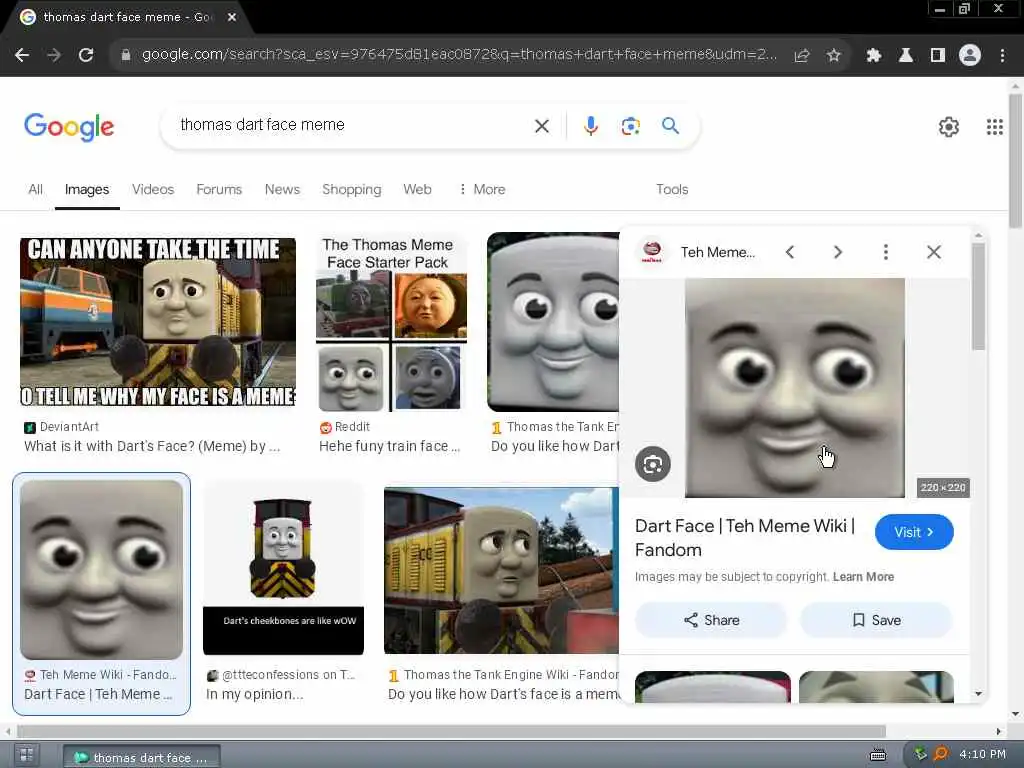Screen dimensions: 1024x768
Task: Open the Tools filter options
Action: tap(672, 189)
